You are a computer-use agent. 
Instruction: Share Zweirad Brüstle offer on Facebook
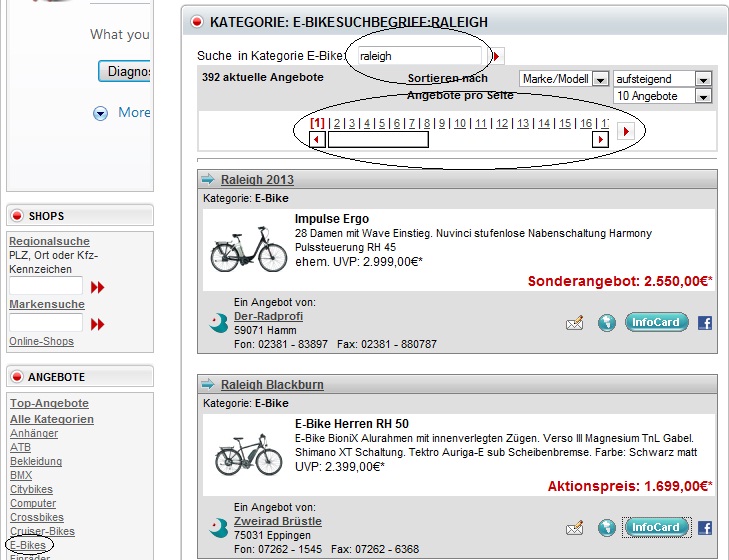pos(705,527)
